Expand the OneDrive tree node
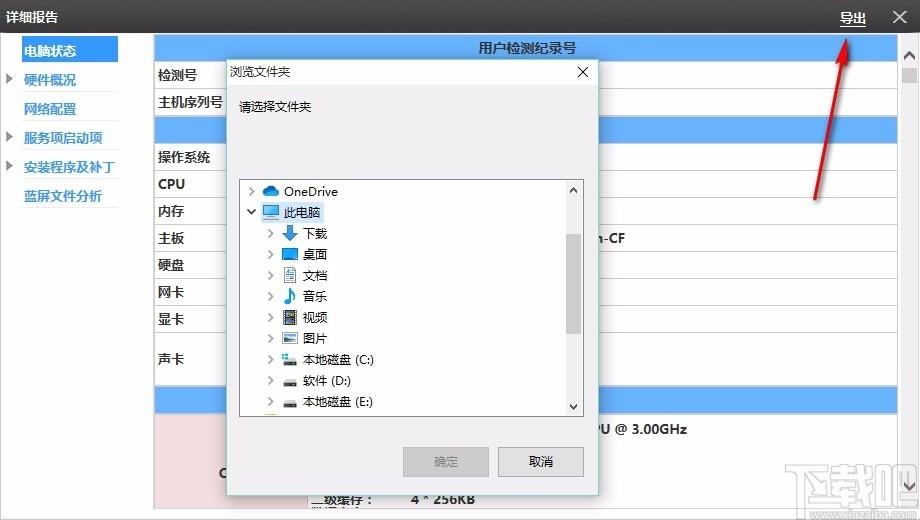The image size is (920, 520). (x=251, y=191)
